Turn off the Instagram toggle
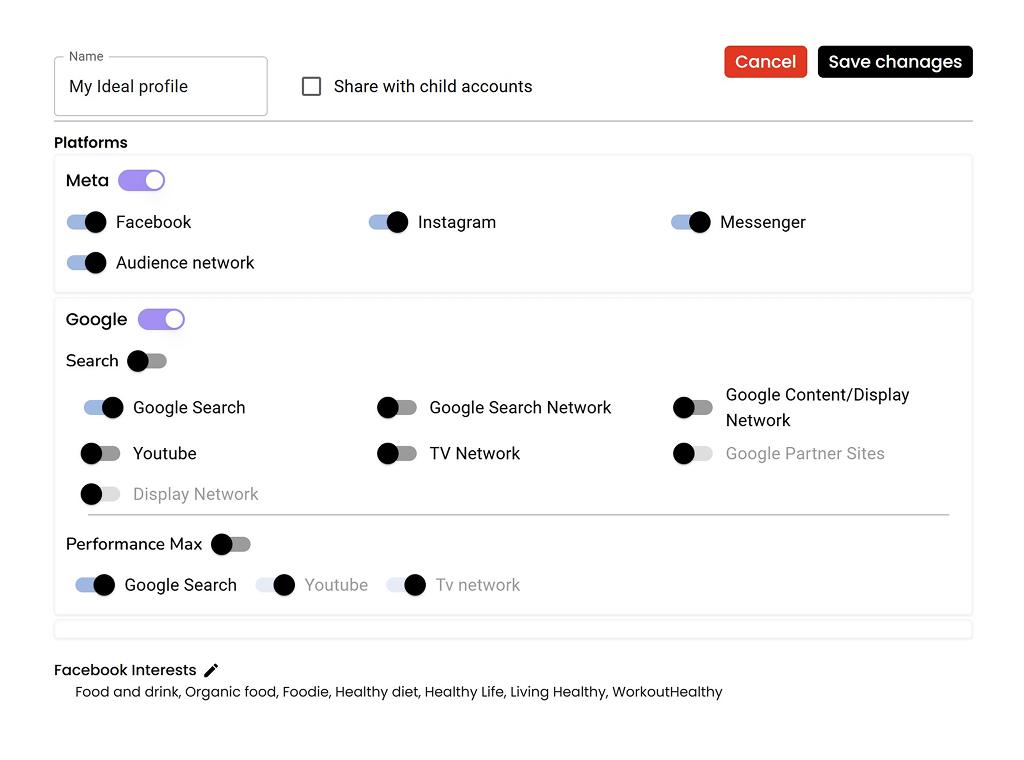This screenshot has height=760, width=1024. pyautogui.click(x=388, y=222)
